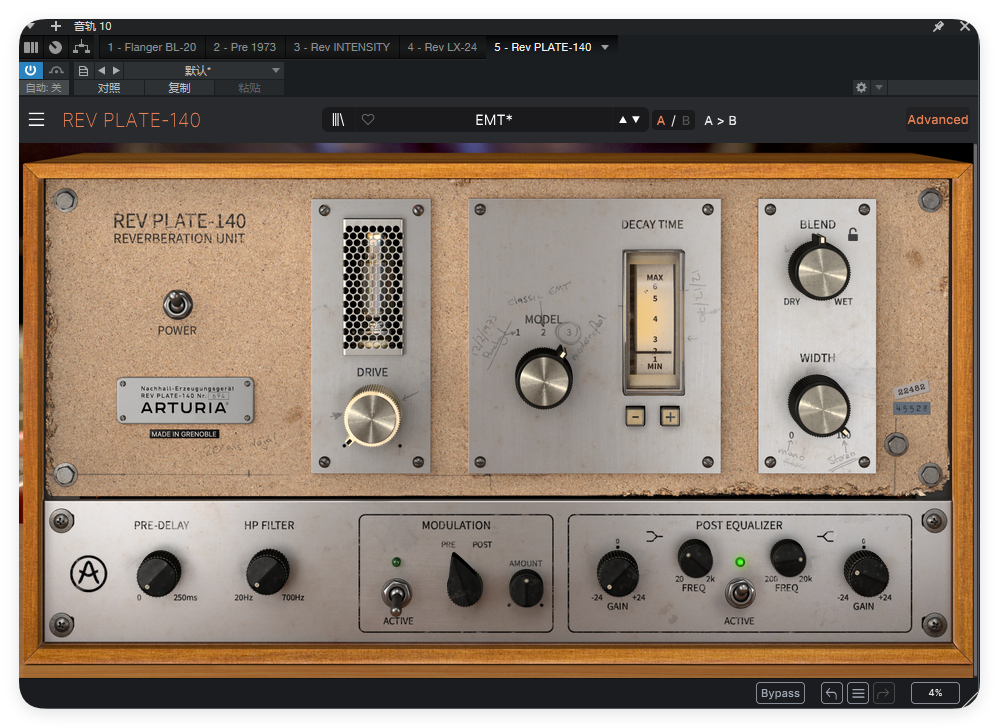The height and width of the screenshot is (728, 999).
Task: Click the high shelf filter symbol in POST EQUALIZER
Action: pyautogui.click(x=826, y=536)
